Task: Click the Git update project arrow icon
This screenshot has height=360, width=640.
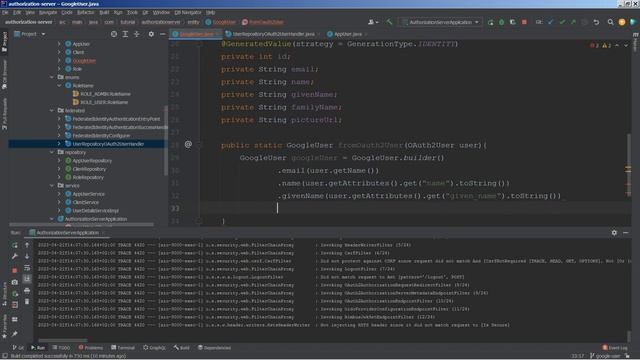Action: click(x=551, y=22)
